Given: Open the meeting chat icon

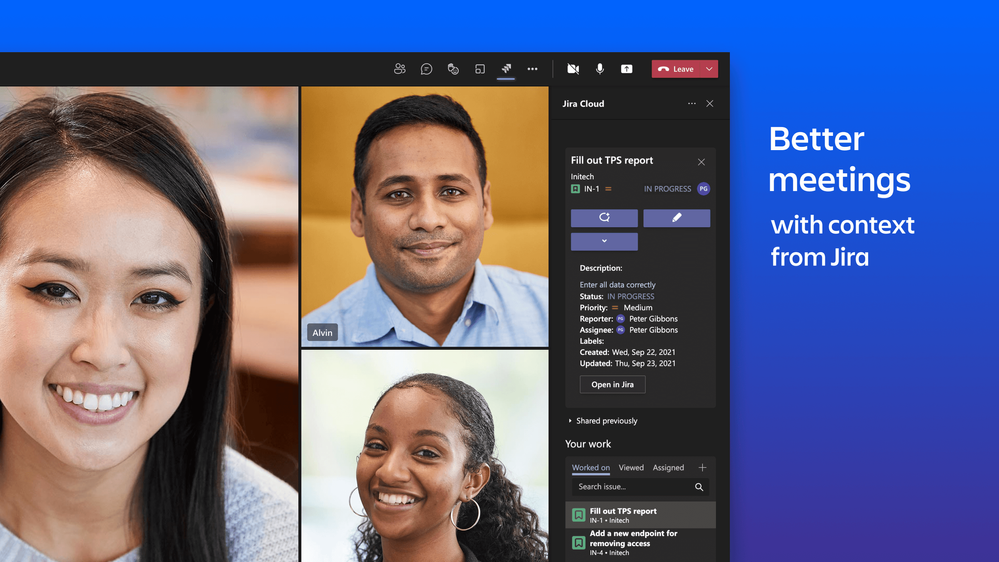Looking at the screenshot, I should [426, 69].
